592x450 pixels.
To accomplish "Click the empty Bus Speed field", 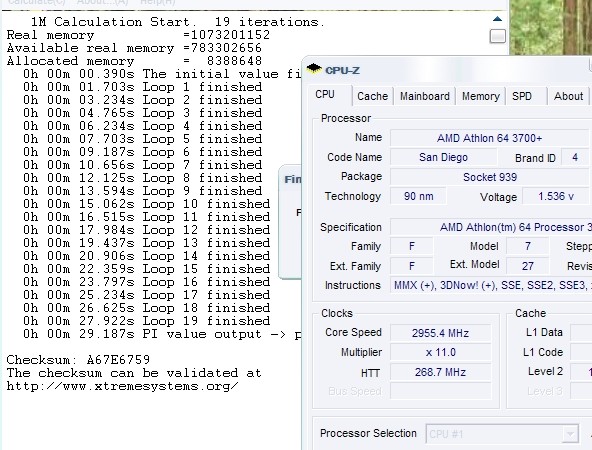I will coord(441,391).
